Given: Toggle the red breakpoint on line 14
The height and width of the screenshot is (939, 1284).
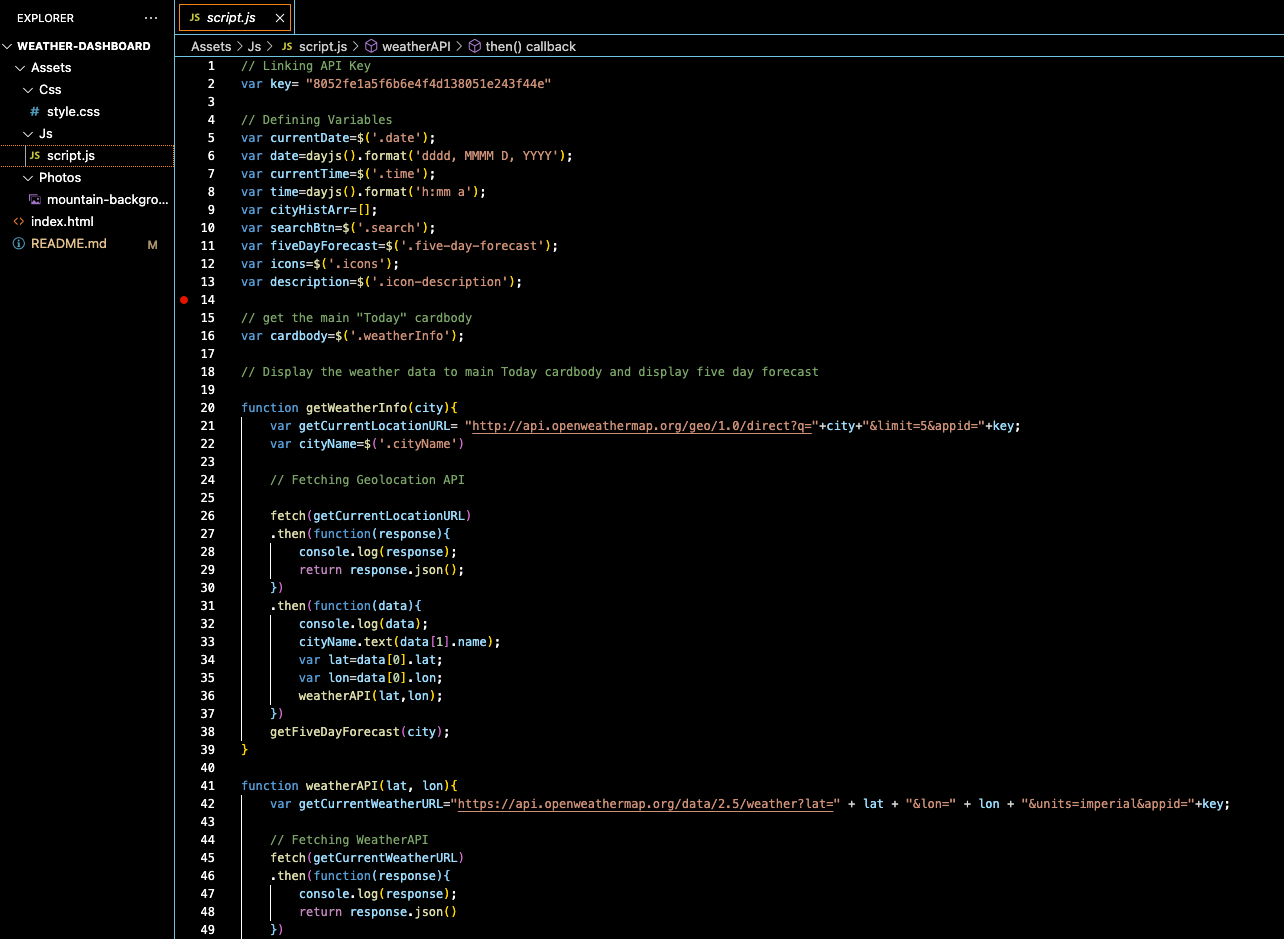Looking at the screenshot, I should [184, 300].
